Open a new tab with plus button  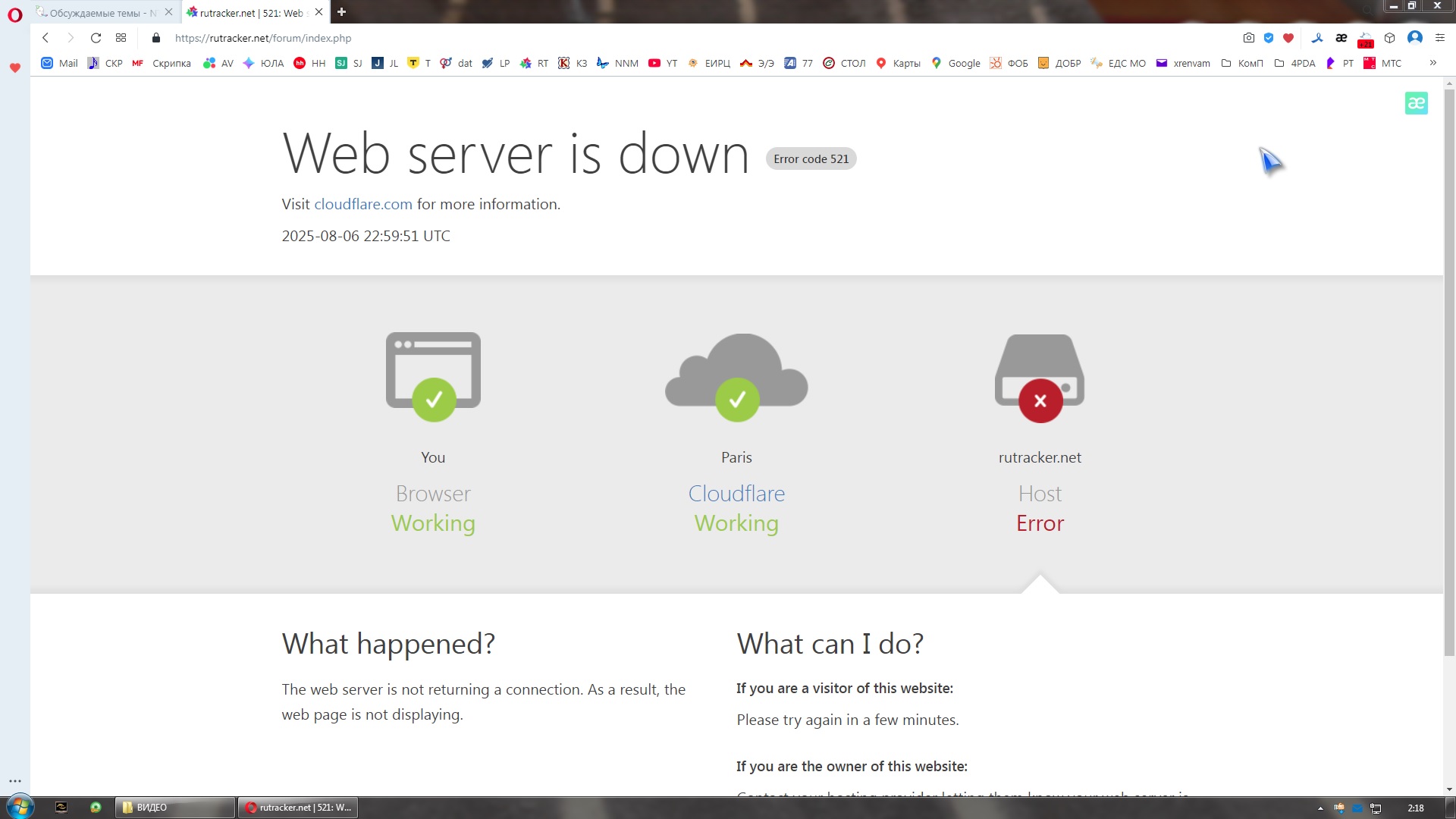tap(341, 12)
